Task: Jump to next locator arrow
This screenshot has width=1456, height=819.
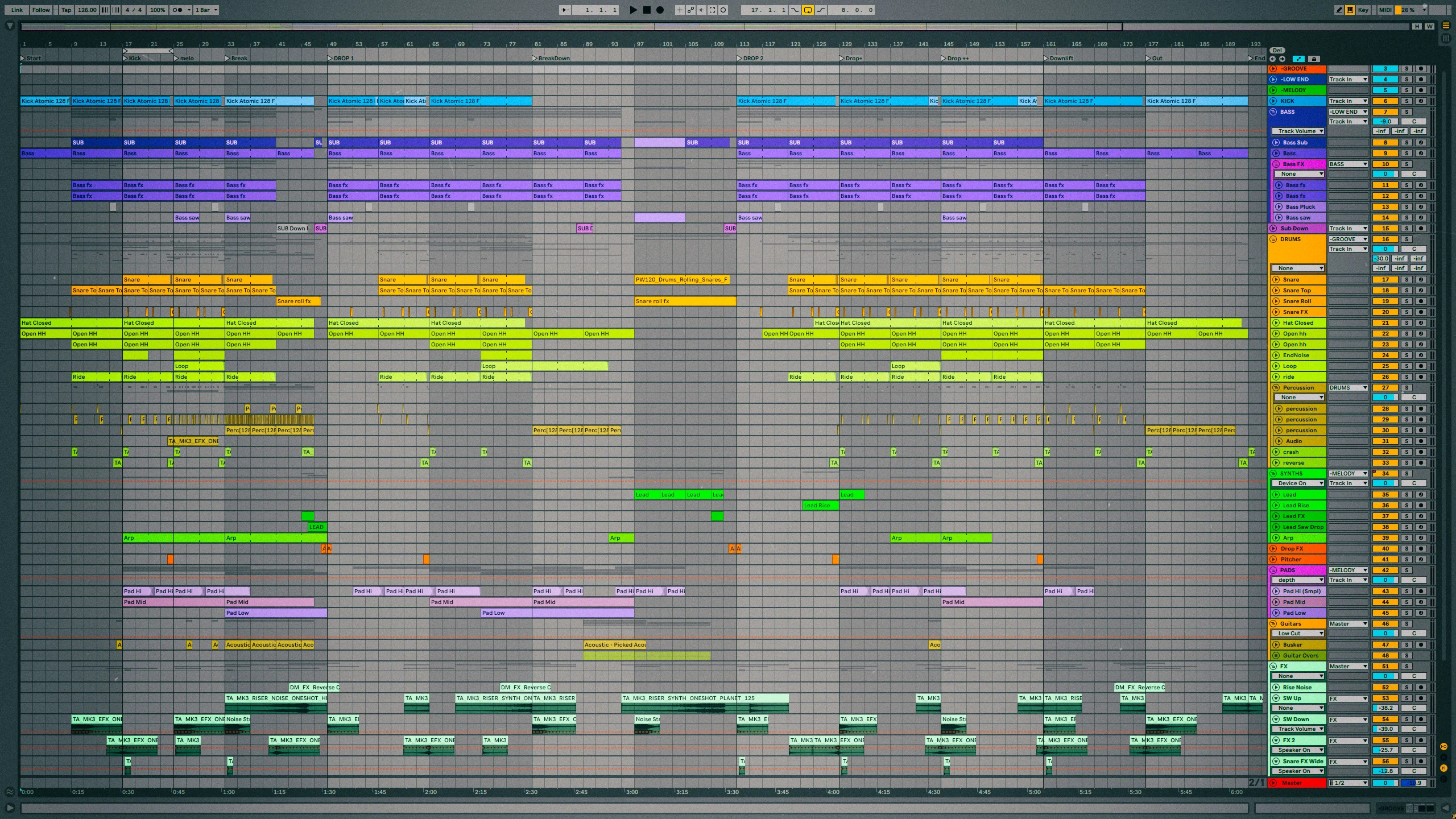Action: [1282, 59]
